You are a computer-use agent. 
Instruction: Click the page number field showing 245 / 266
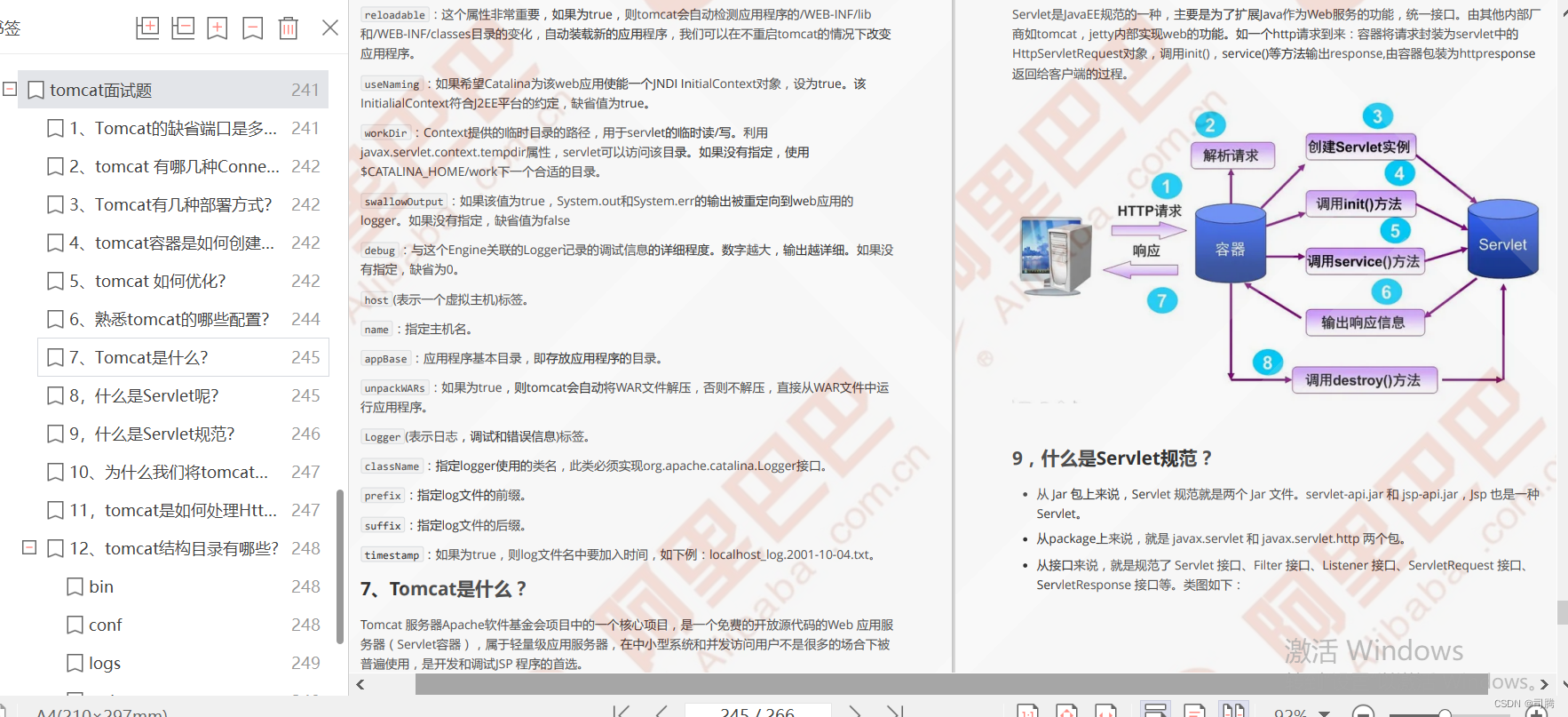coord(757,712)
